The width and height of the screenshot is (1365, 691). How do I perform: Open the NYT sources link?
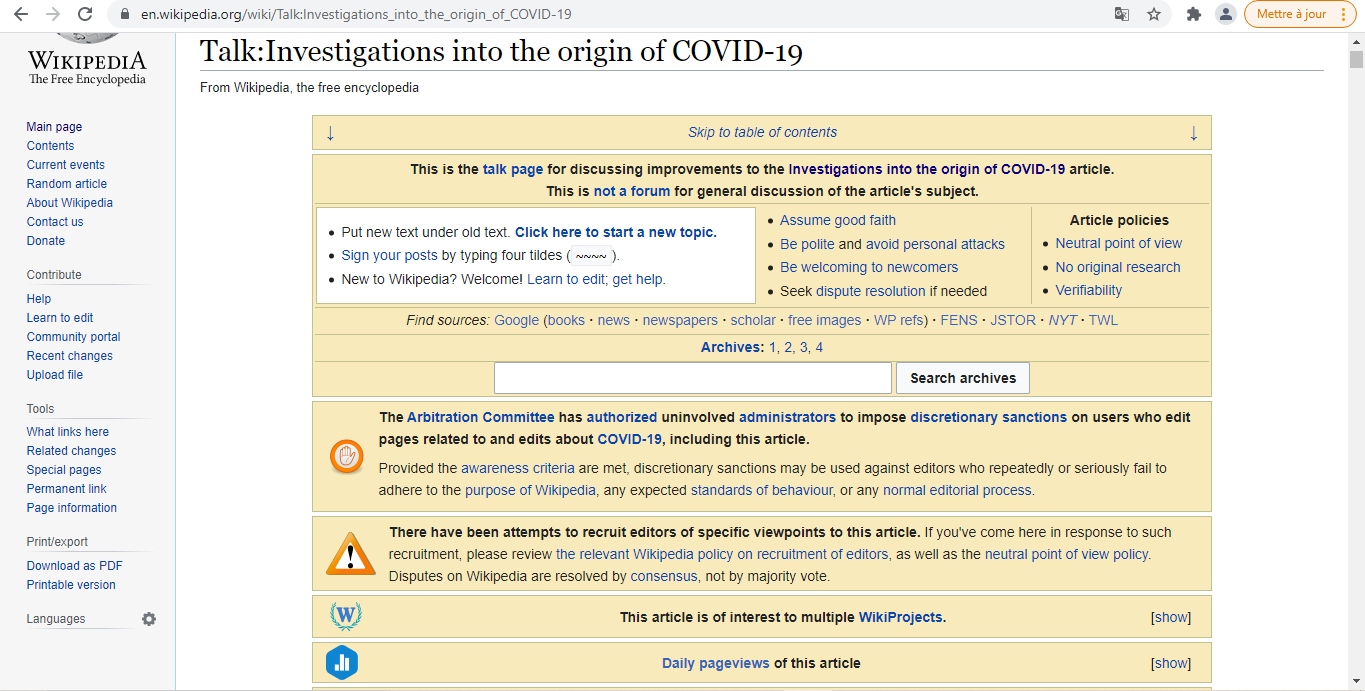(x=1062, y=321)
